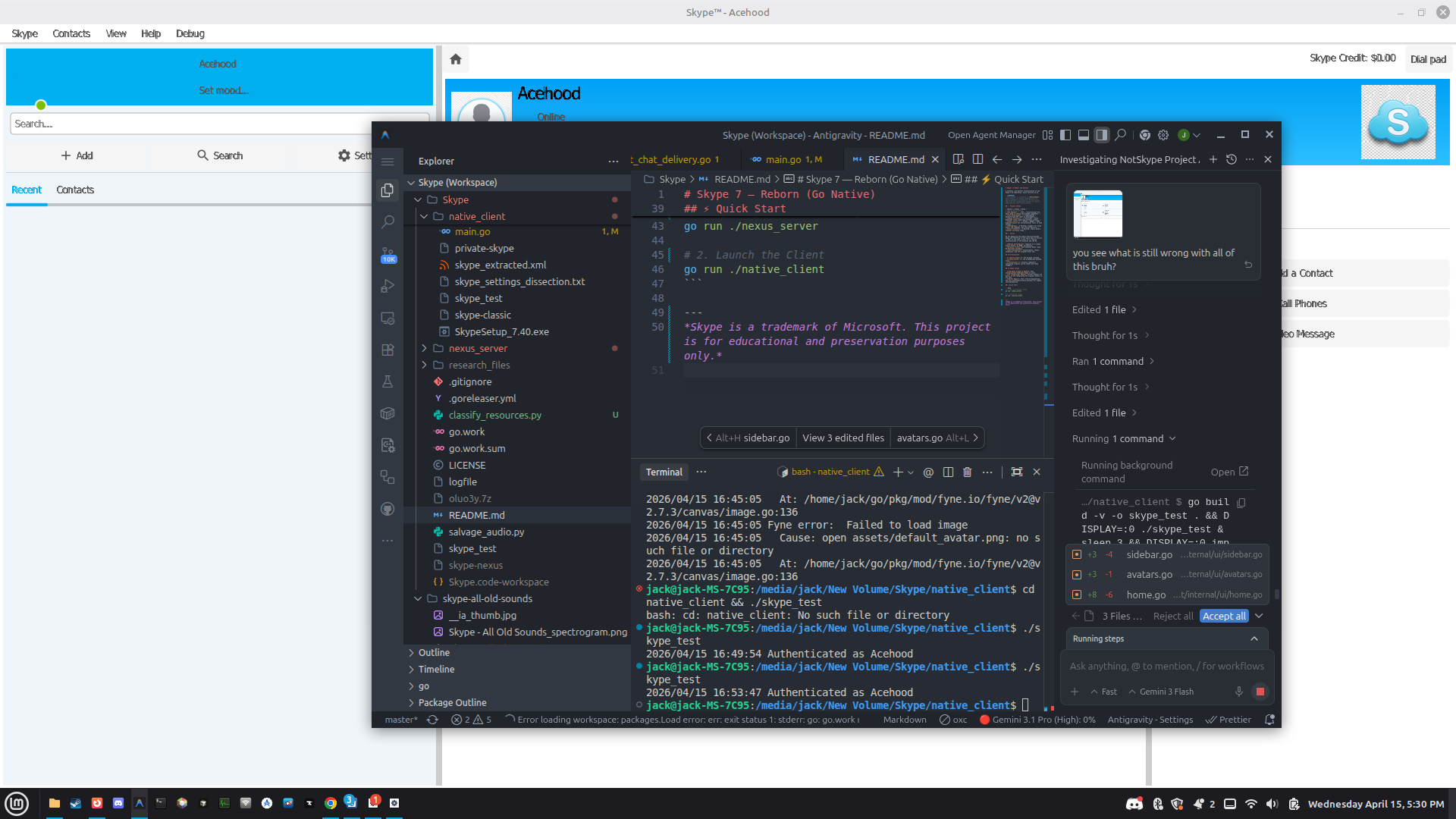Click View 3 edited files button

843,438
